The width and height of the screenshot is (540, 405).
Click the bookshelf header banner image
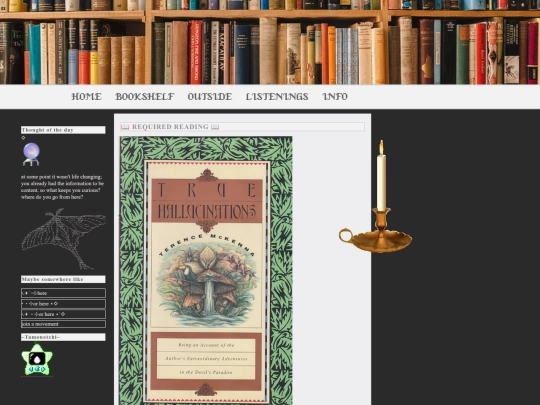tap(270, 42)
